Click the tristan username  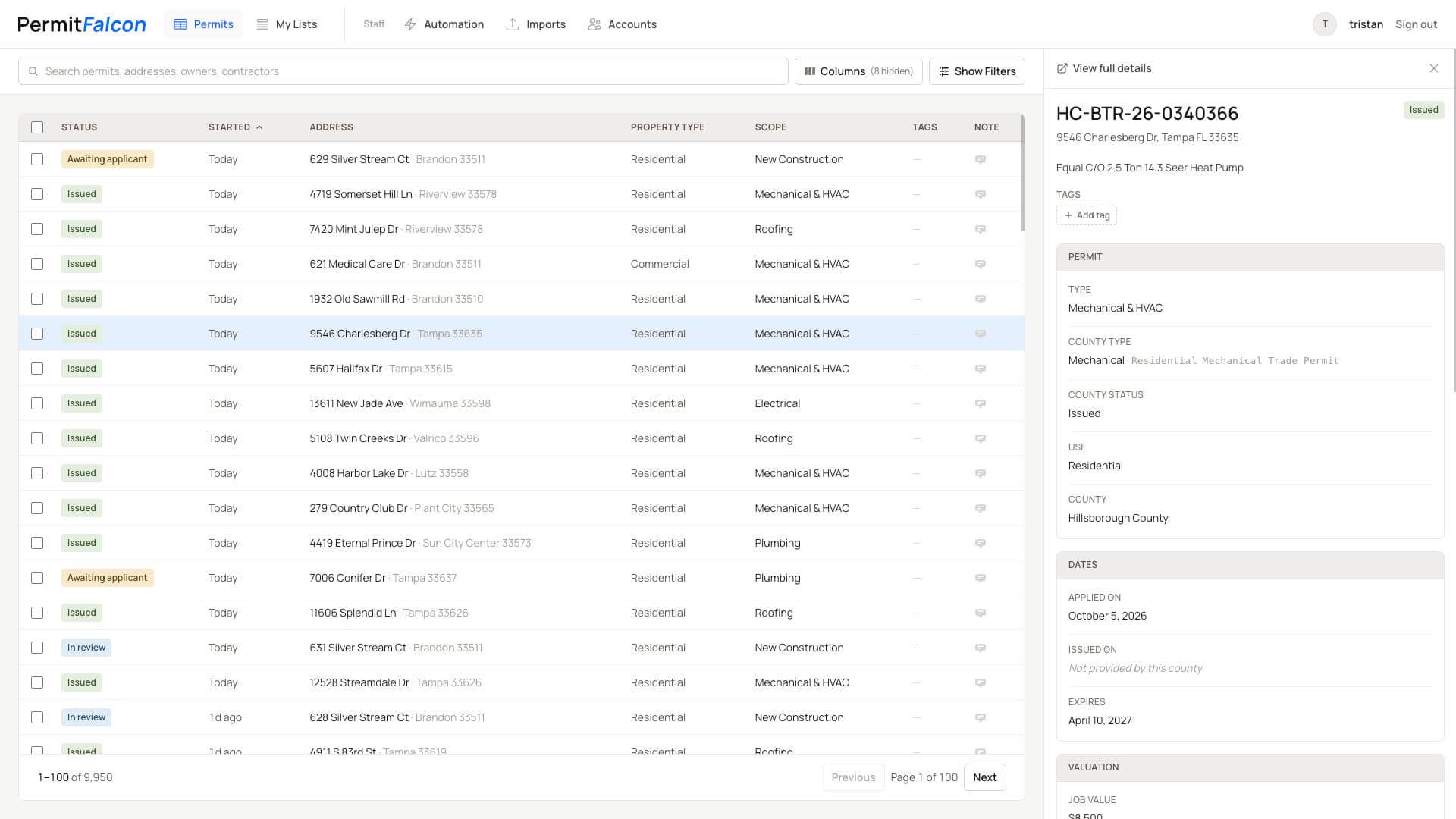[1366, 24]
